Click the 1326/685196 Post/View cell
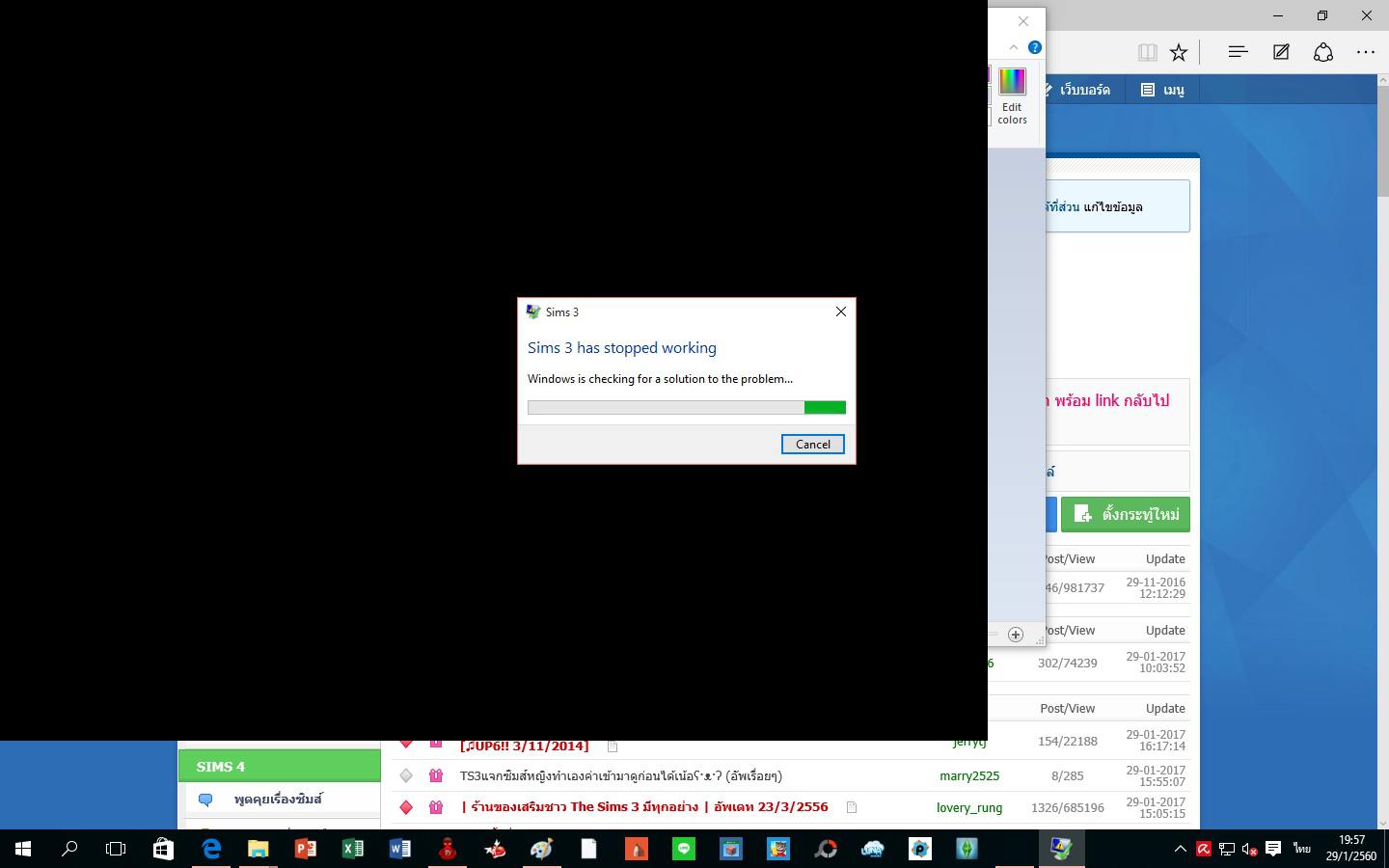Image resolution: width=1389 pixels, height=868 pixels. [x=1067, y=807]
